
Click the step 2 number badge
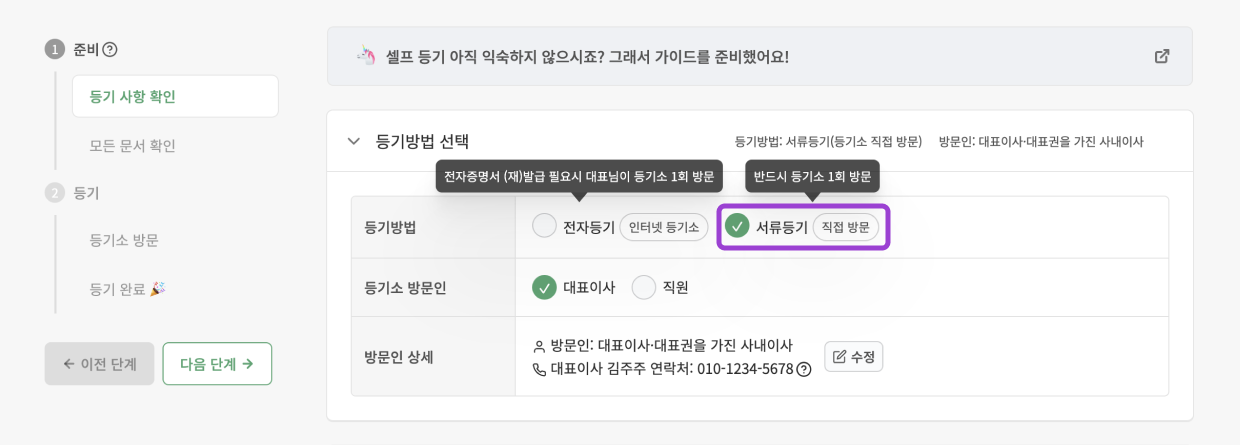[x=55, y=193]
